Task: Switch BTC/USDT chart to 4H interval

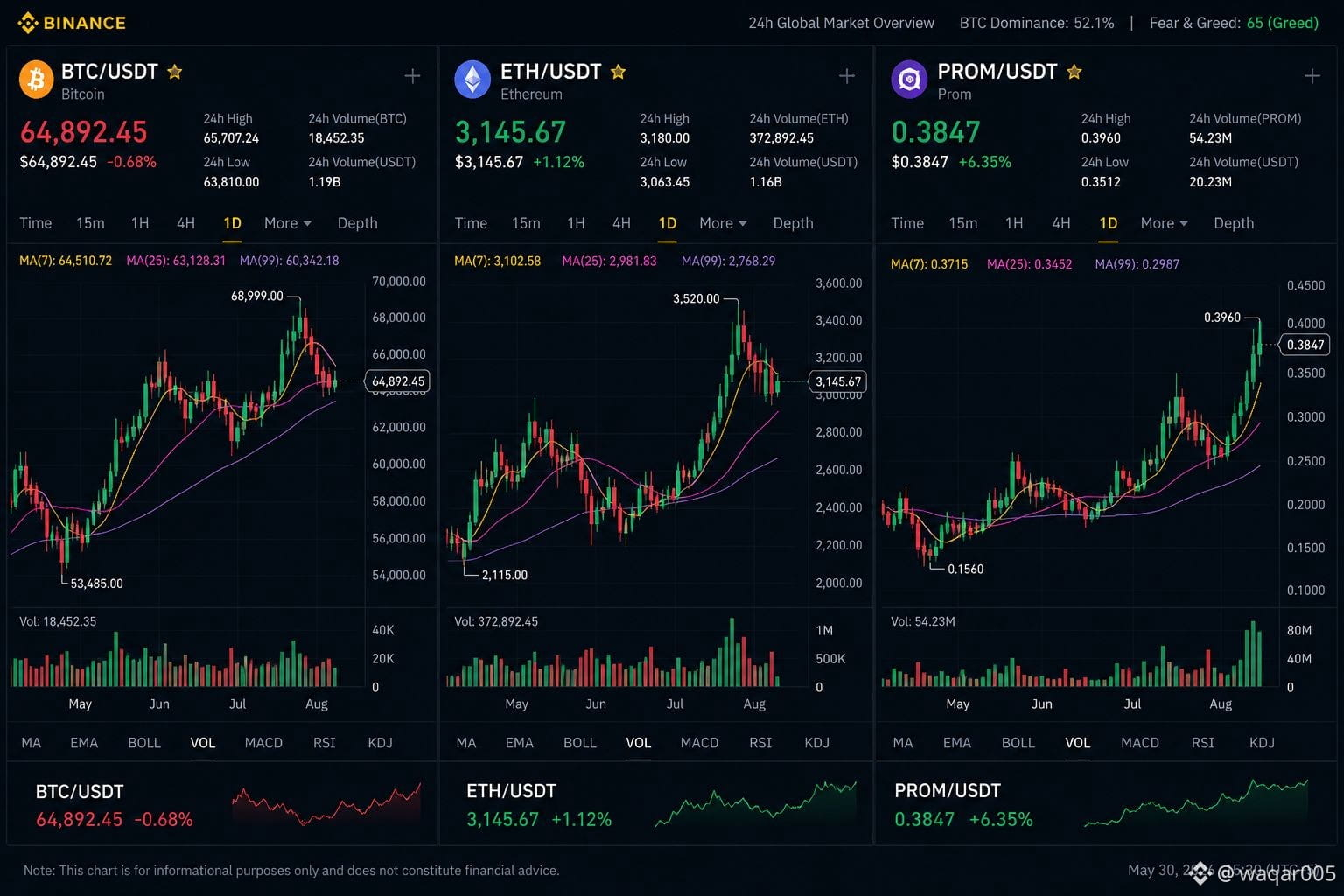Action: click(185, 223)
